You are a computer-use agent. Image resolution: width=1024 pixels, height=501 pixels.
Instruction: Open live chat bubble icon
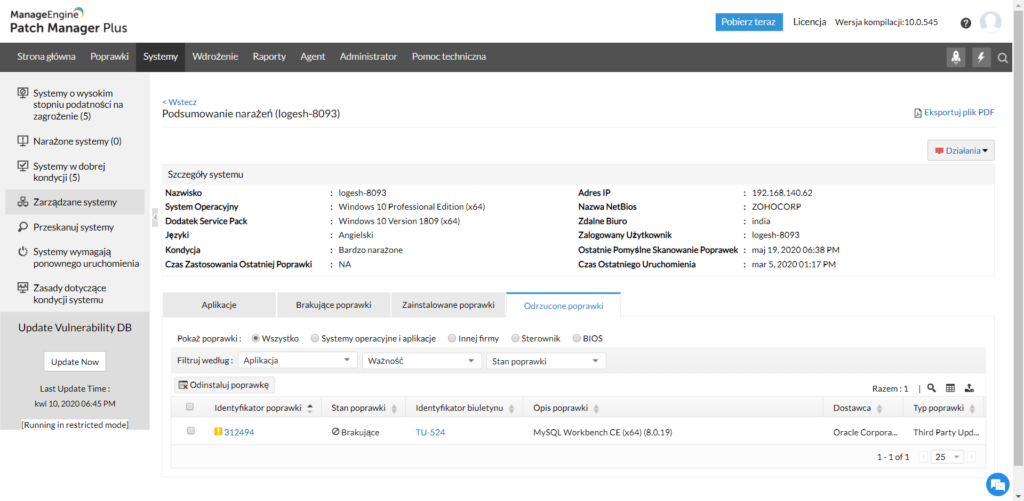996,484
